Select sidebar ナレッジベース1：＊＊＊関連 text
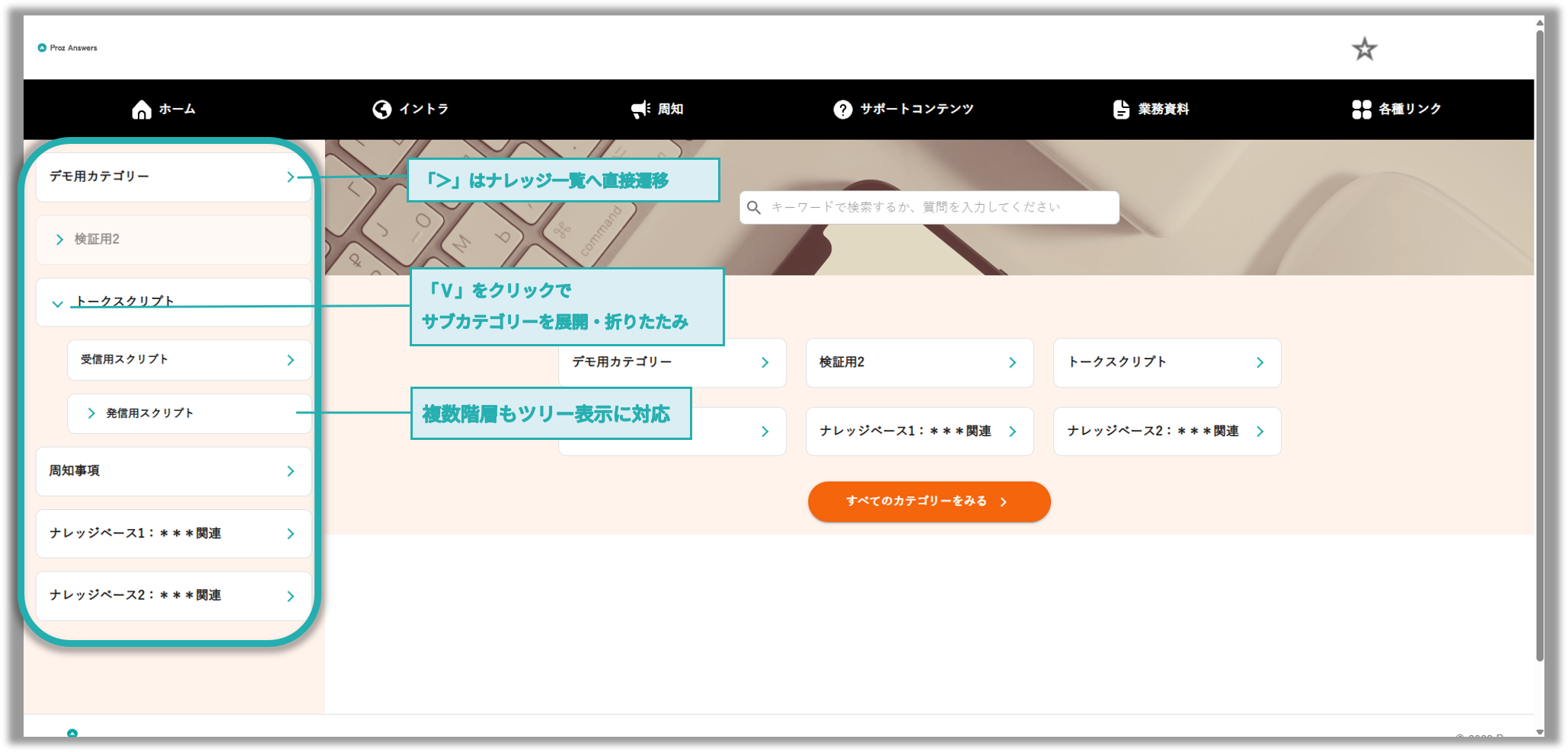The image size is (1568, 752). point(136,534)
